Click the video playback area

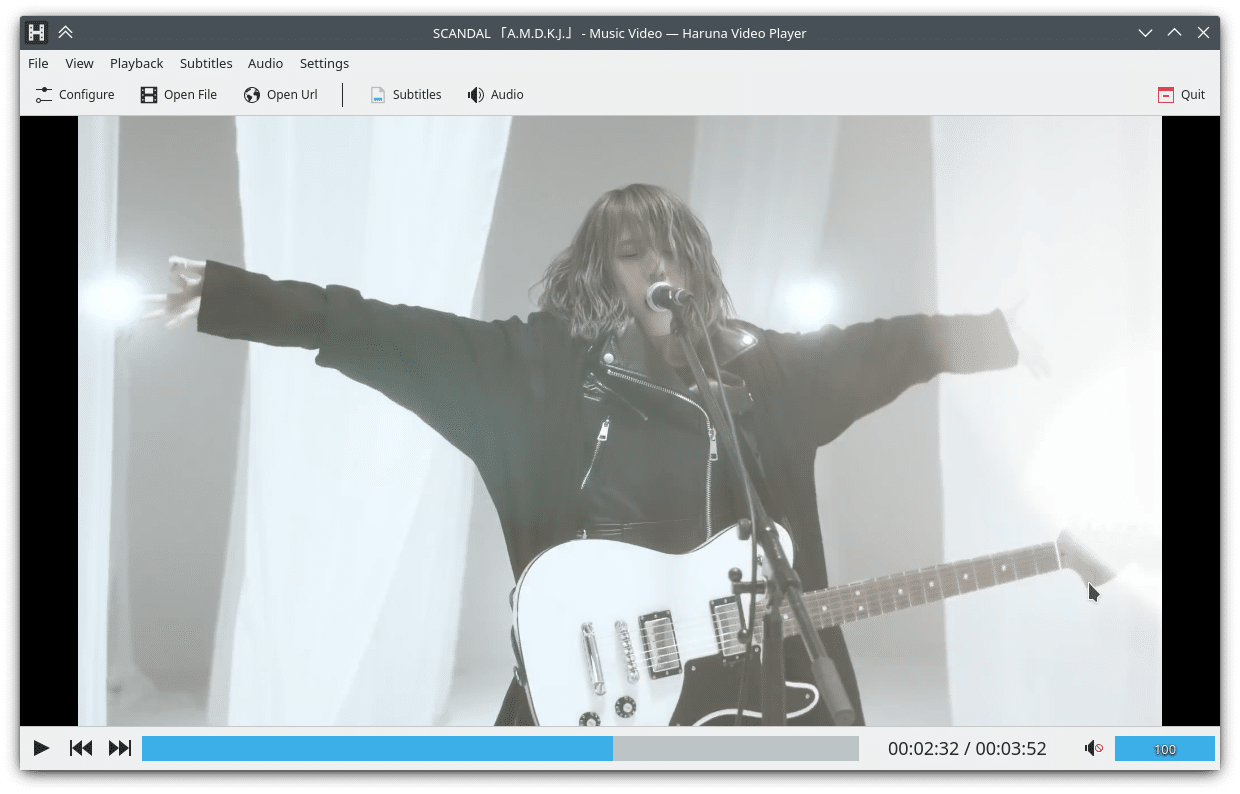point(620,421)
